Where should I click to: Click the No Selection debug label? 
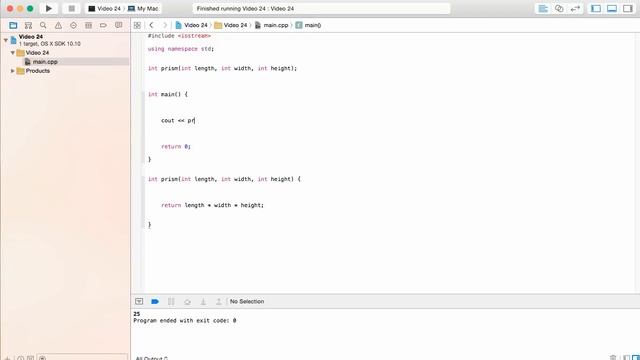247,302
